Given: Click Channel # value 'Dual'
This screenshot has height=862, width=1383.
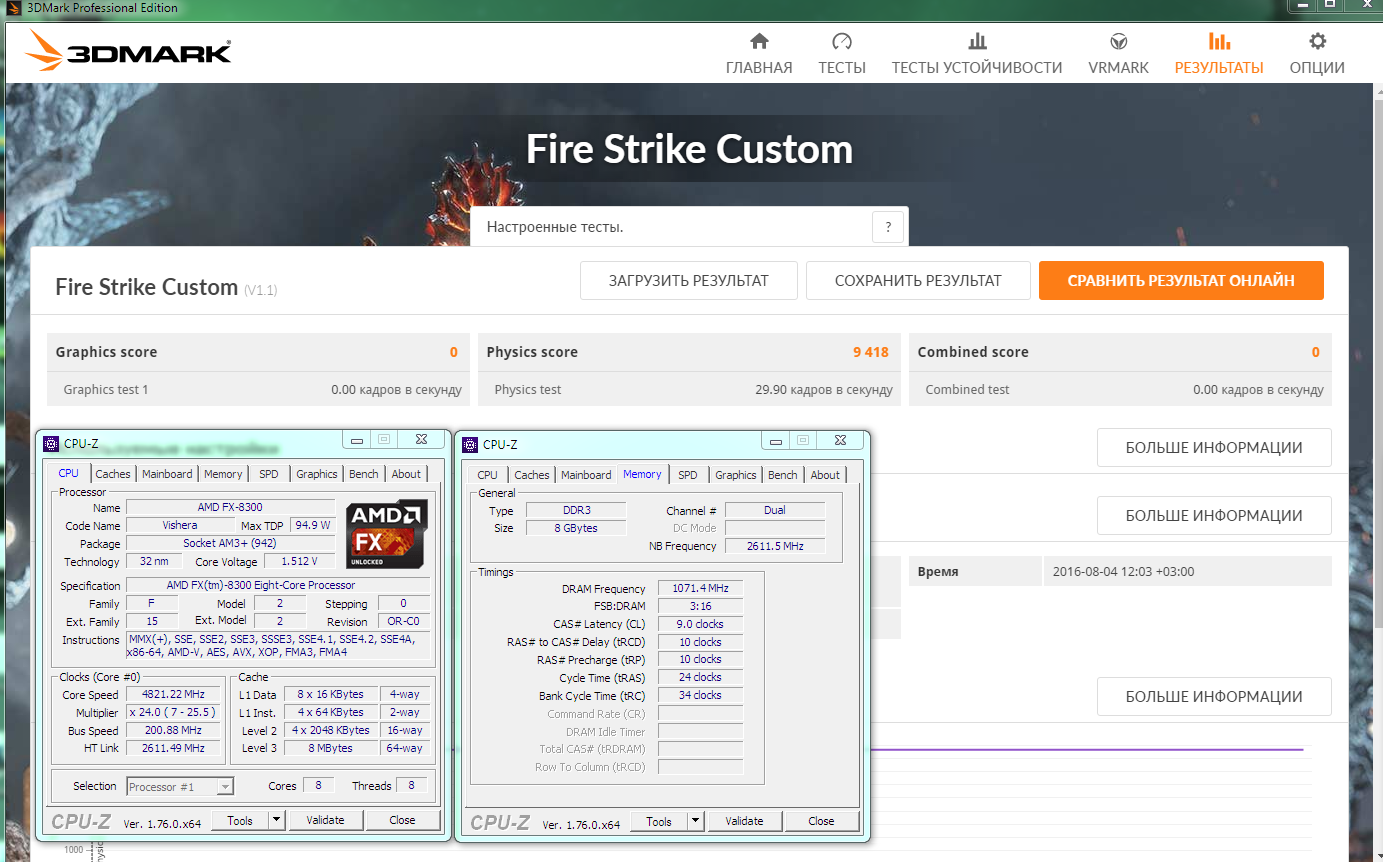Looking at the screenshot, I should 775,510.
